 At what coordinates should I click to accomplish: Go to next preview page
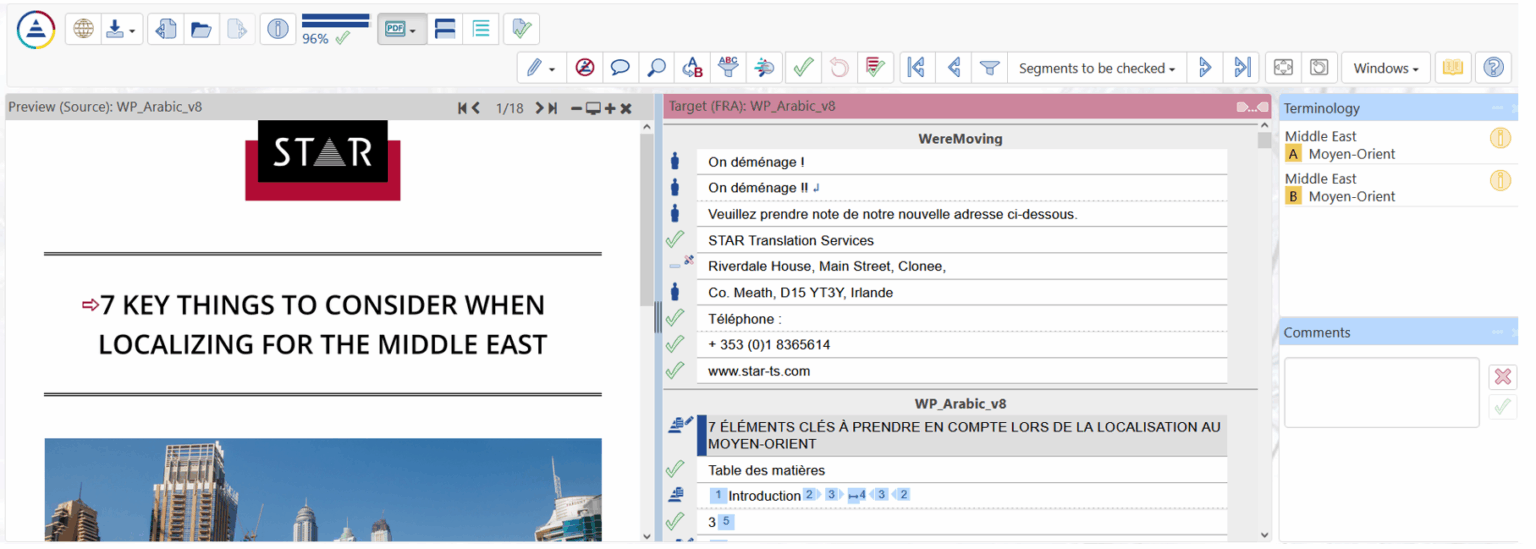540,108
